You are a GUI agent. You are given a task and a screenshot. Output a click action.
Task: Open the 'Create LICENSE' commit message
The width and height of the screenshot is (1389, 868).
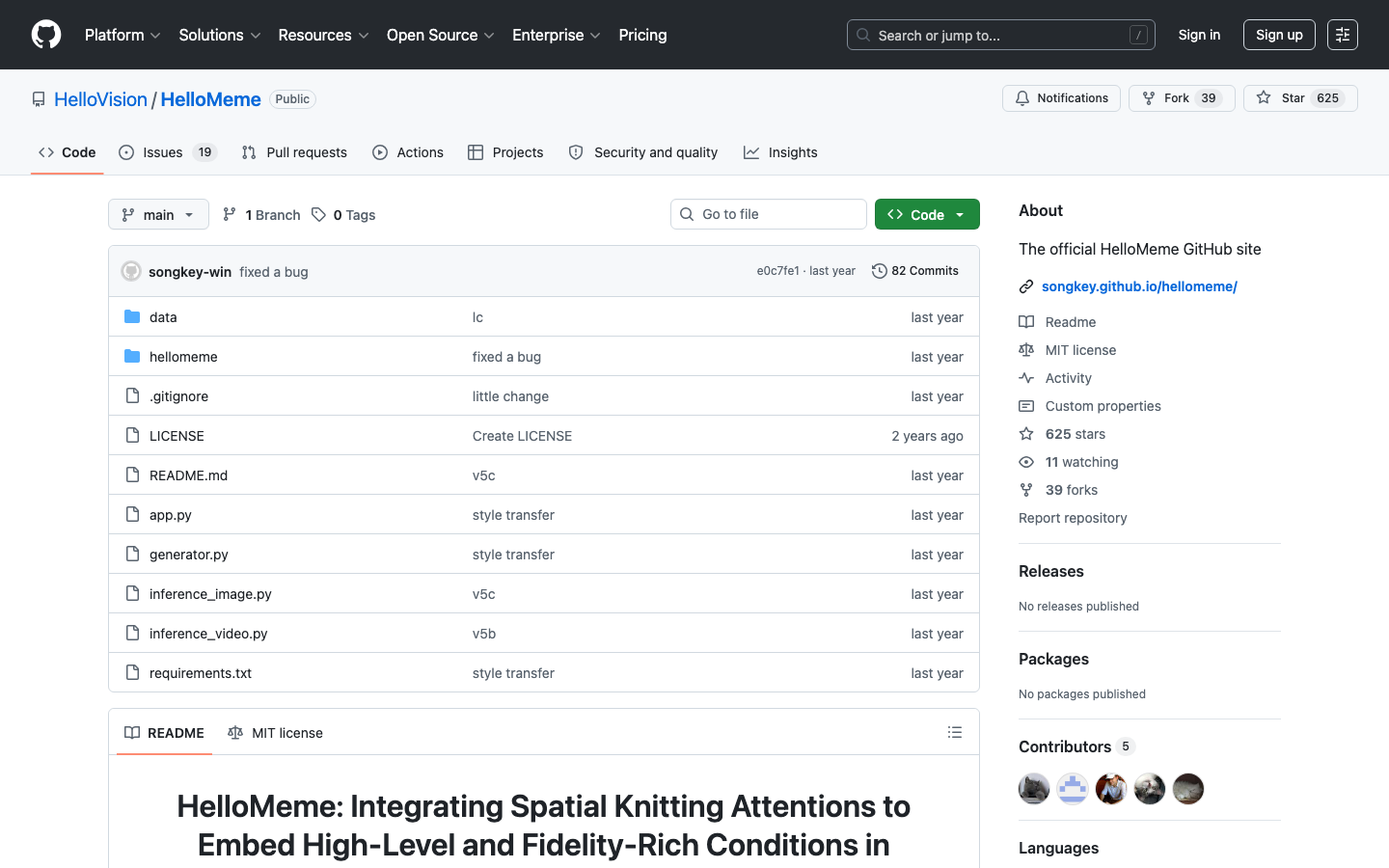522,435
